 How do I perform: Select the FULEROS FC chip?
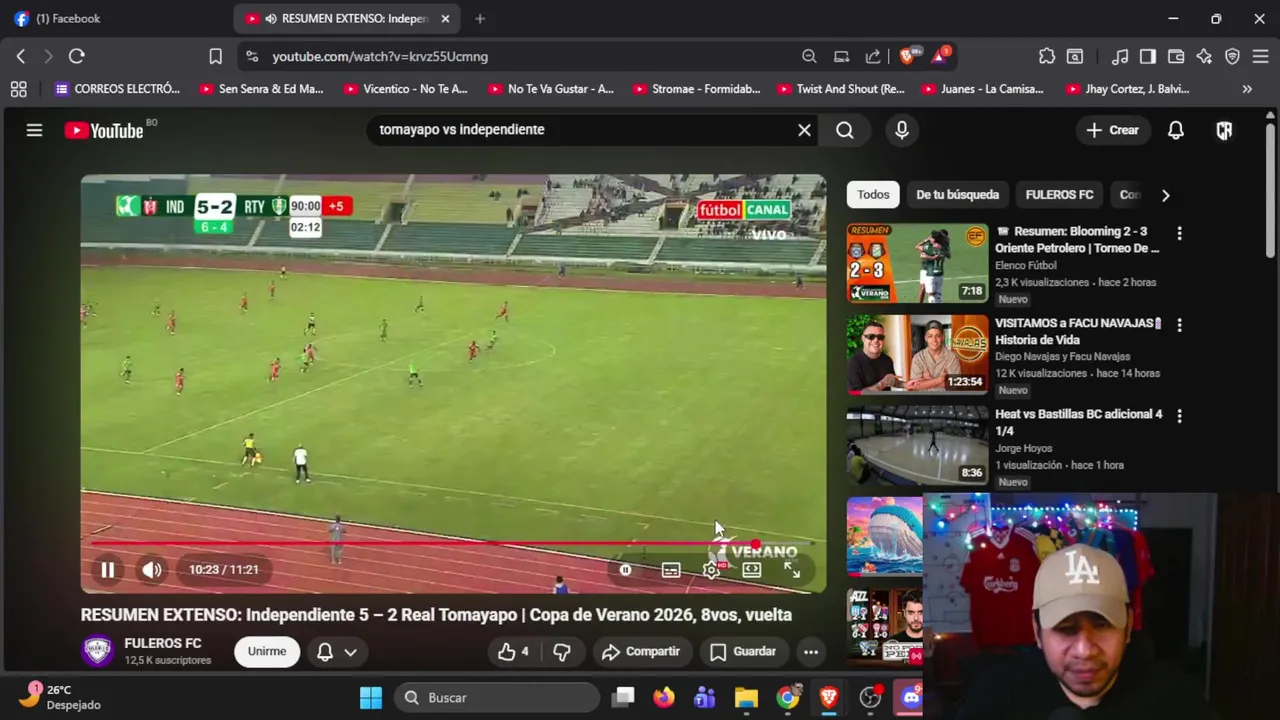tap(1059, 195)
